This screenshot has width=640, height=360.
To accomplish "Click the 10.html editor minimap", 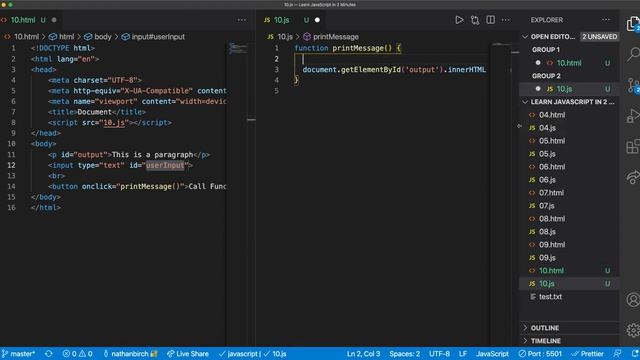I will 238,49.
